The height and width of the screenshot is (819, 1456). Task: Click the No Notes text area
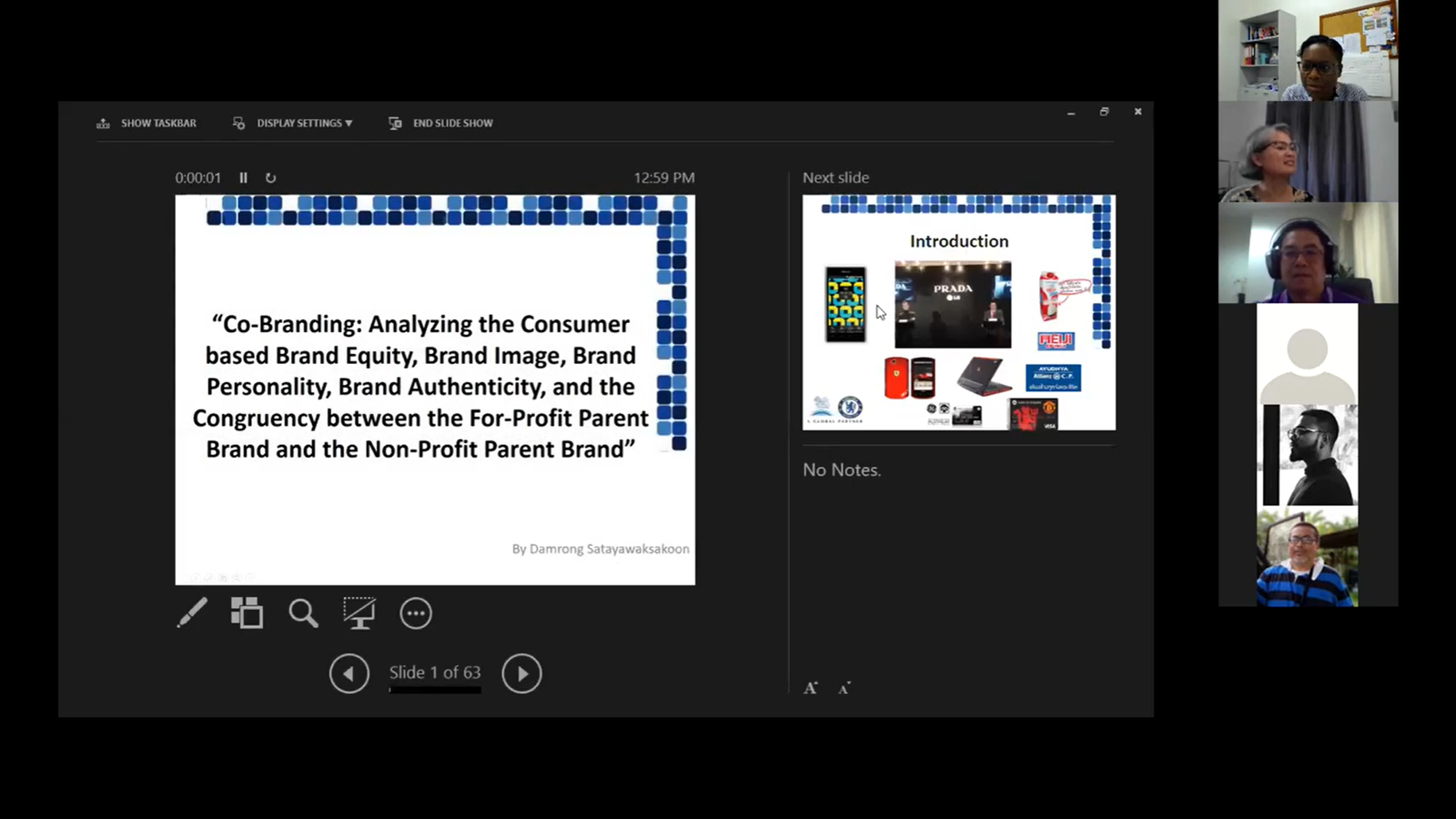pyautogui.click(x=842, y=470)
